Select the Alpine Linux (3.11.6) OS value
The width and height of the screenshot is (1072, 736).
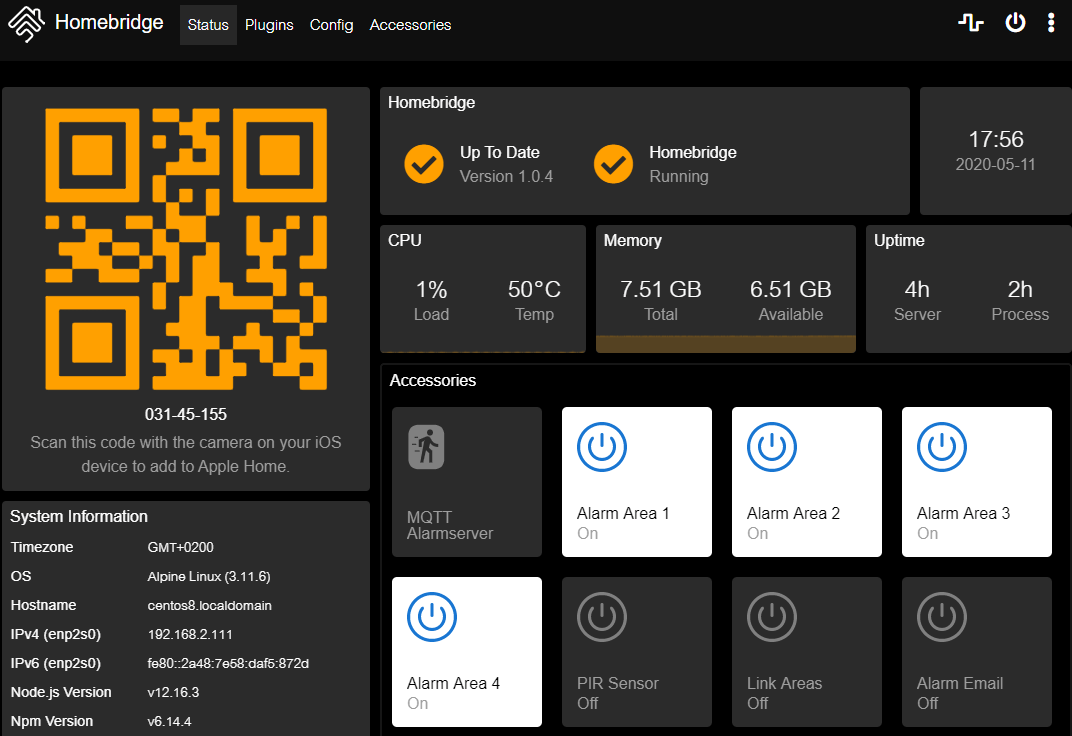[x=209, y=577]
